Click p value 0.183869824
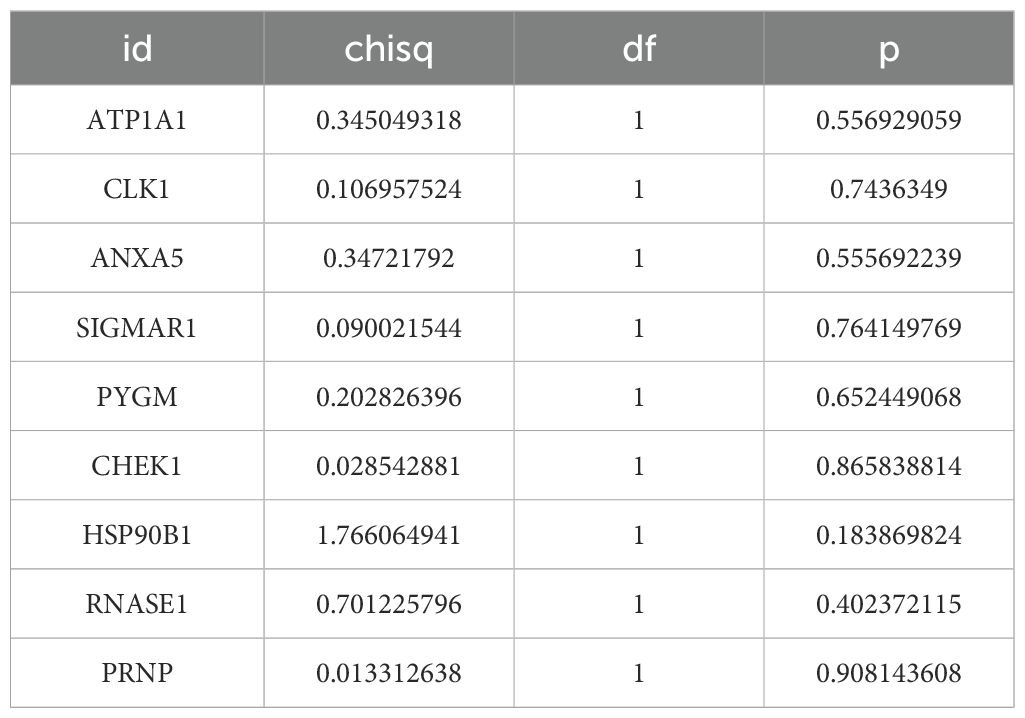This screenshot has height=718, width=1025. coord(889,535)
